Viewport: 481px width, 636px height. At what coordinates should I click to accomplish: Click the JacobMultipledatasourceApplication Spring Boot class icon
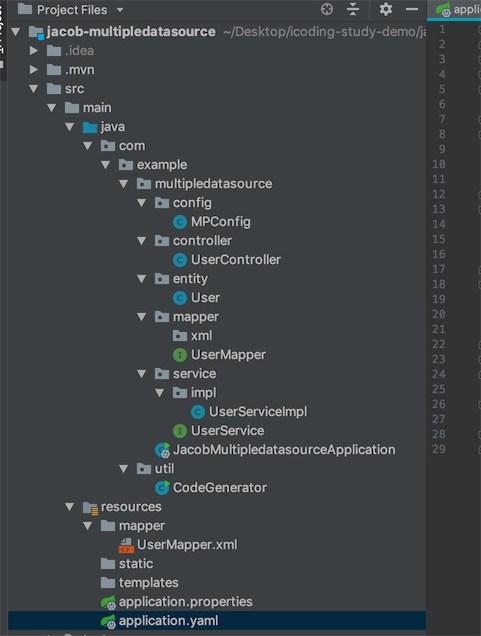162,450
